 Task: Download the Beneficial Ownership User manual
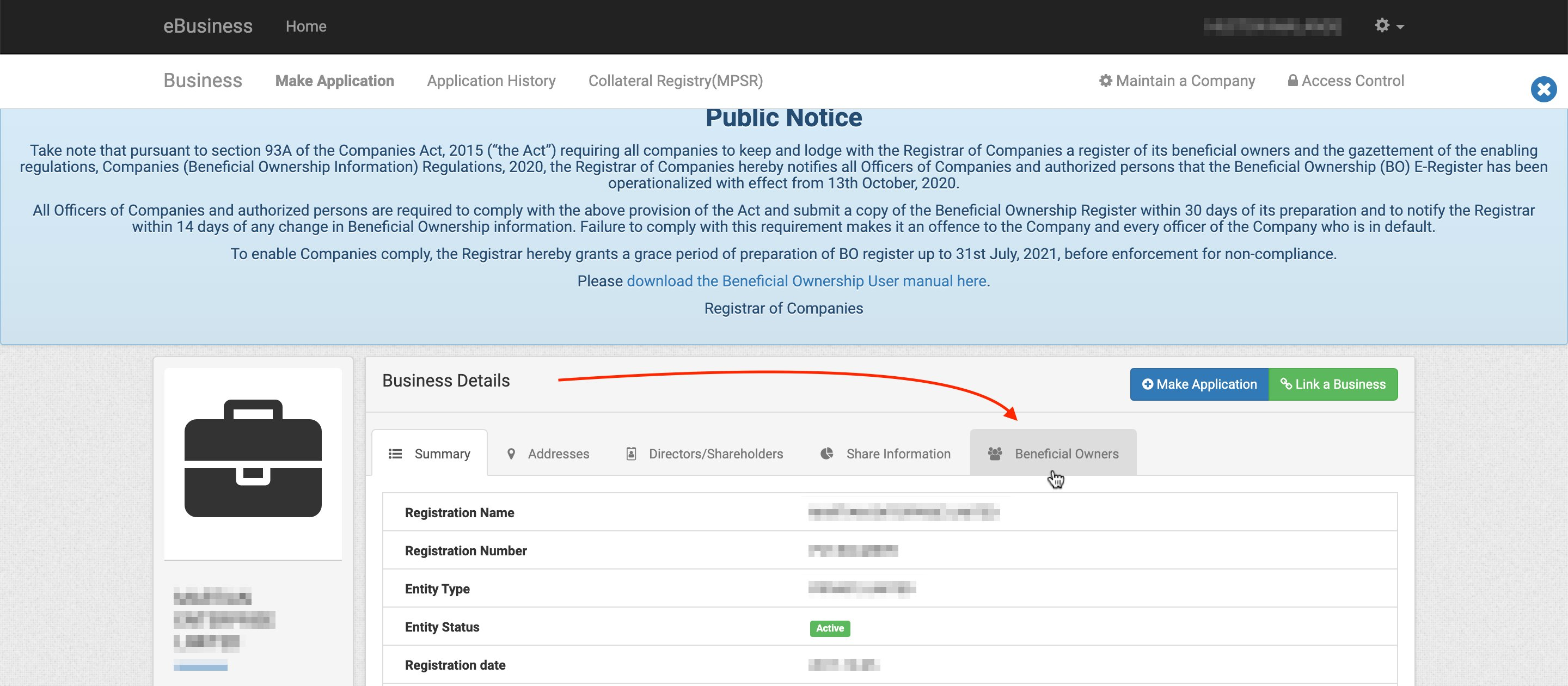[806, 281]
